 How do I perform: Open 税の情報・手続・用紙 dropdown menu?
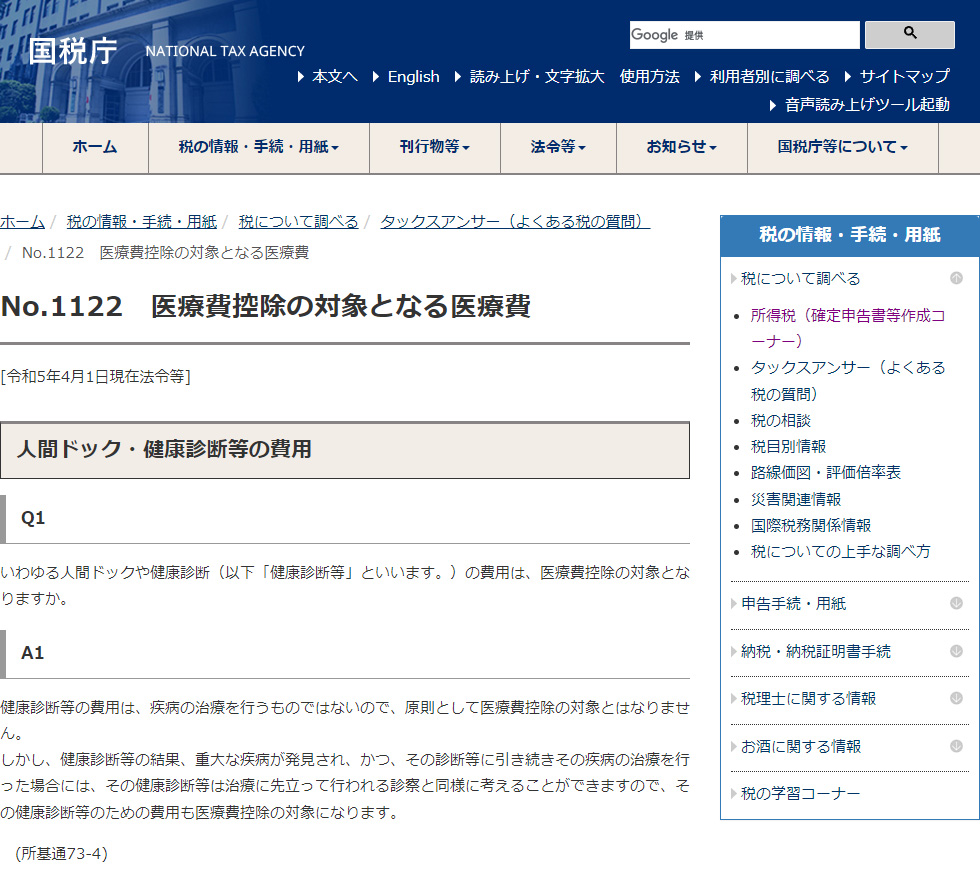click(259, 147)
